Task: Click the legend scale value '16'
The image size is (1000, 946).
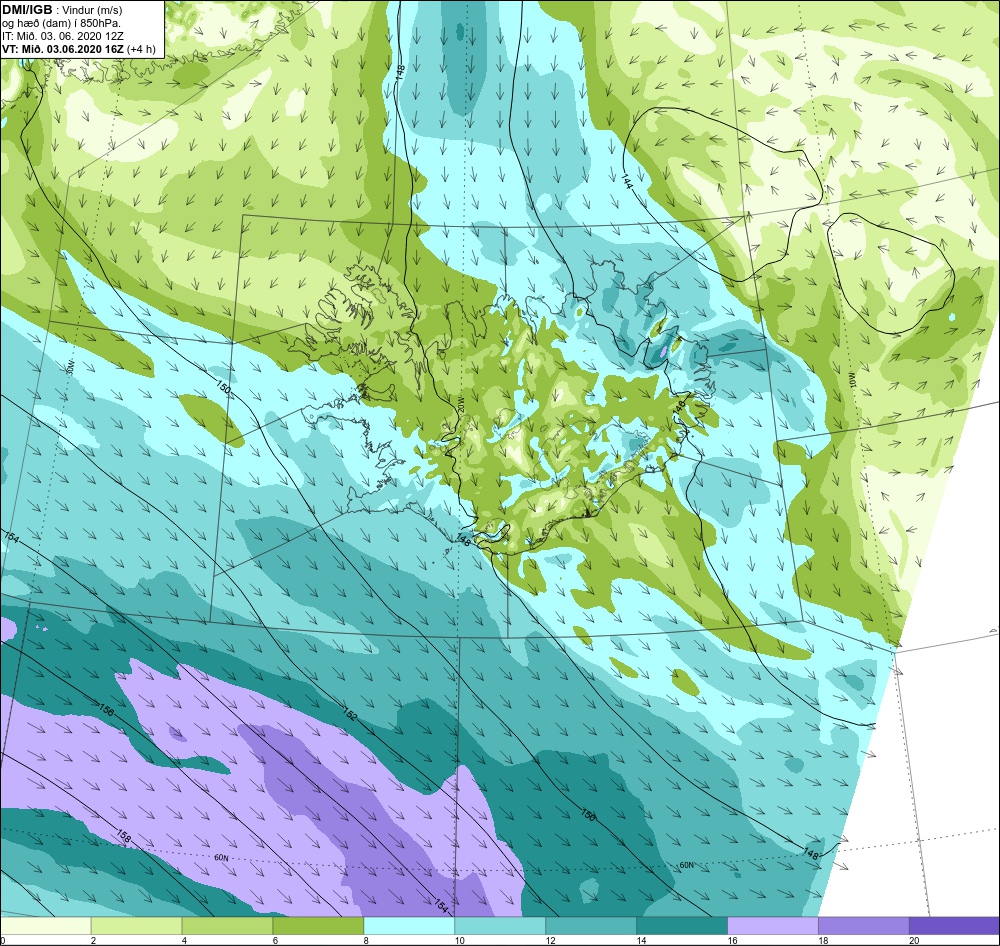Action: [732, 940]
